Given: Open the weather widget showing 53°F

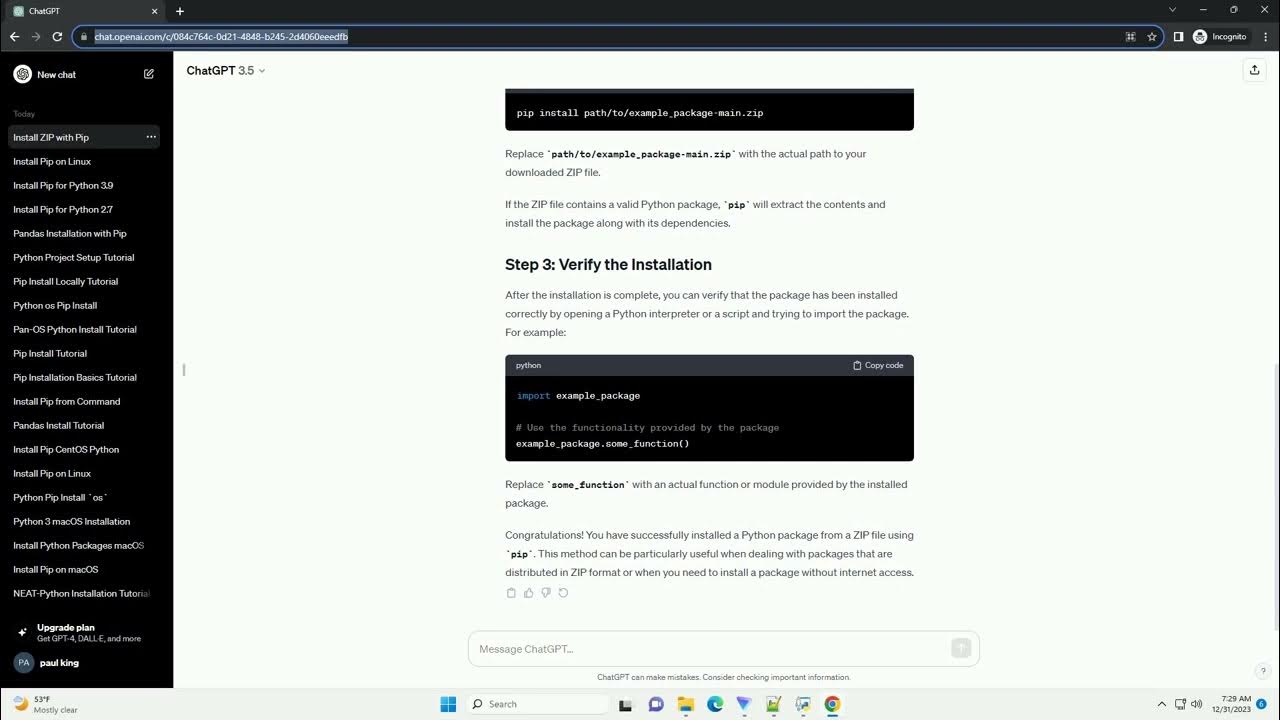Looking at the screenshot, I should 45,704.
